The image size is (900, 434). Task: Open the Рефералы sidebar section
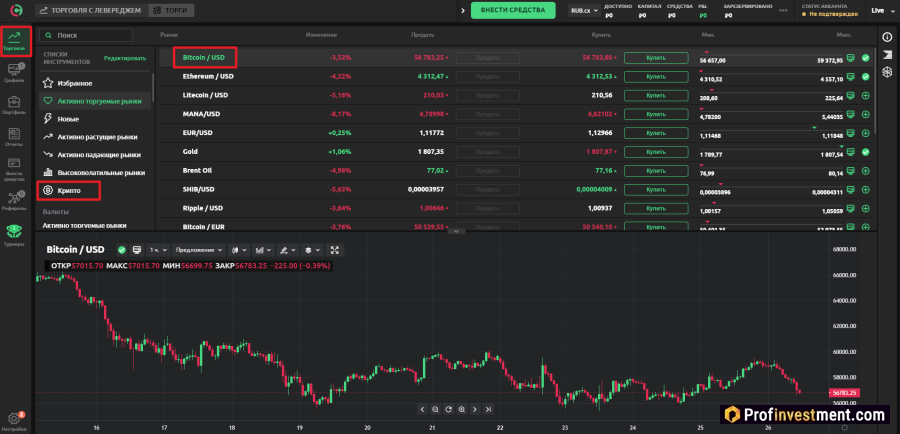point(15,202)
